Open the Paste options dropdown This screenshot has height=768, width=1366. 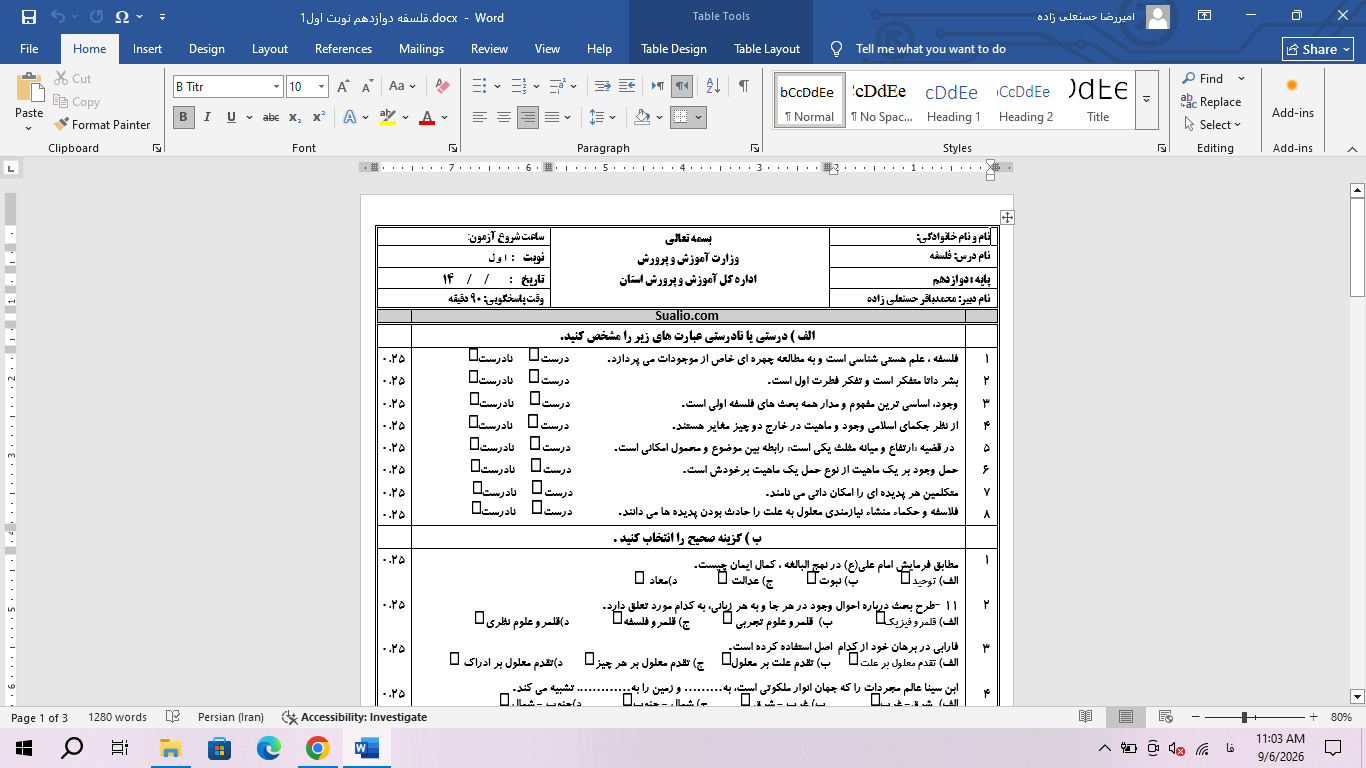point(29,129)
